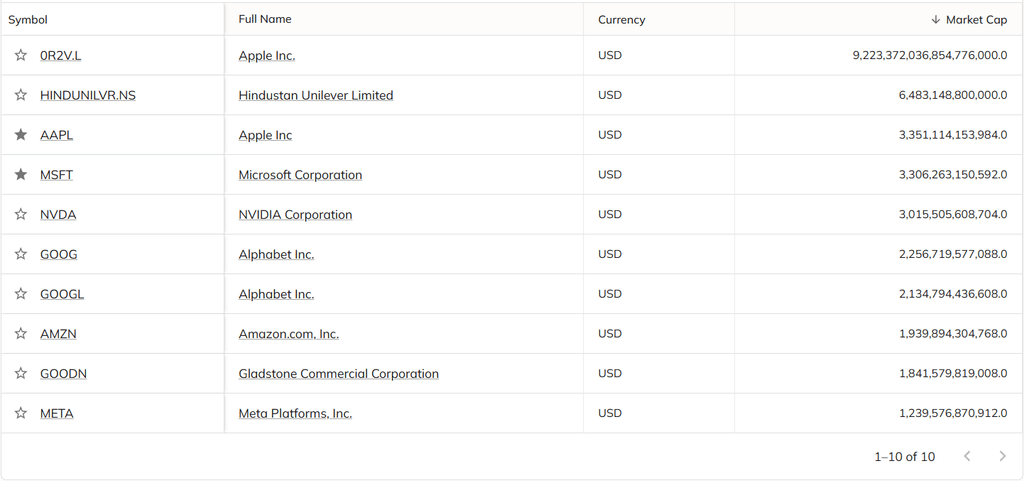Screen dimensions: 1024x481
Task: Go to next page arrow
Action: coord(1002,456)
